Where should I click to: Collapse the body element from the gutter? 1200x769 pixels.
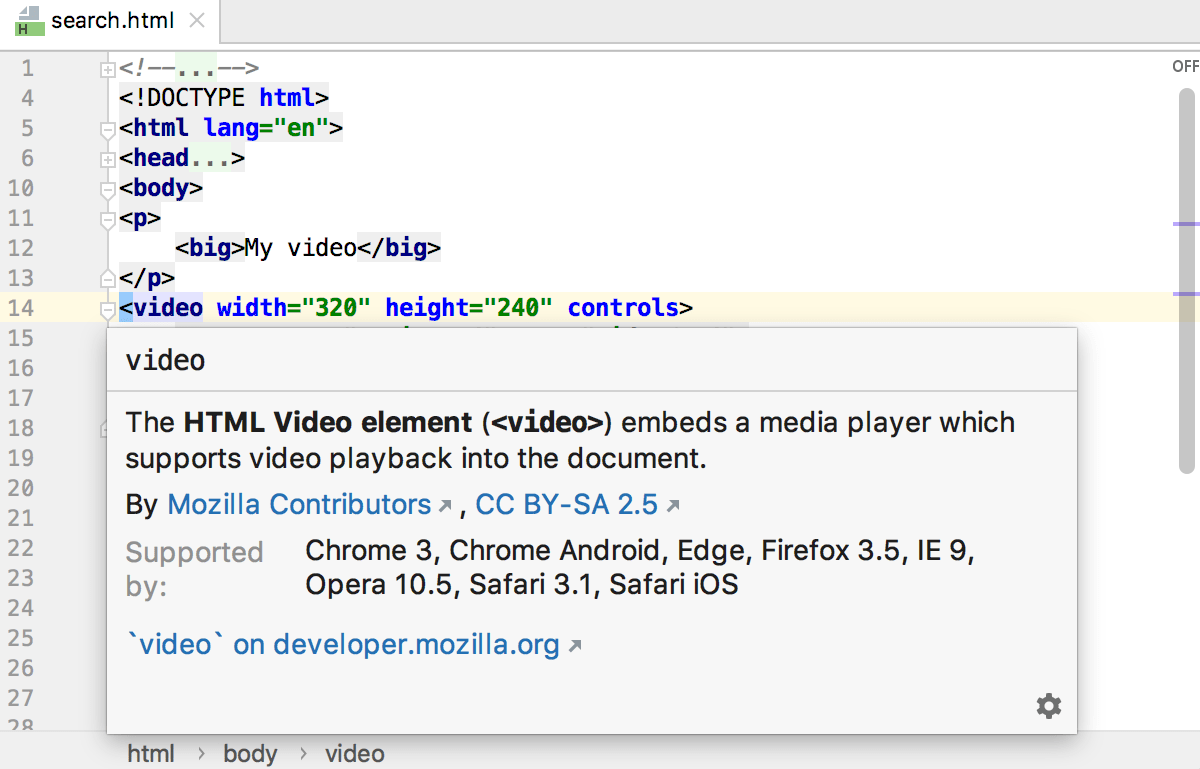click(107, 189)
